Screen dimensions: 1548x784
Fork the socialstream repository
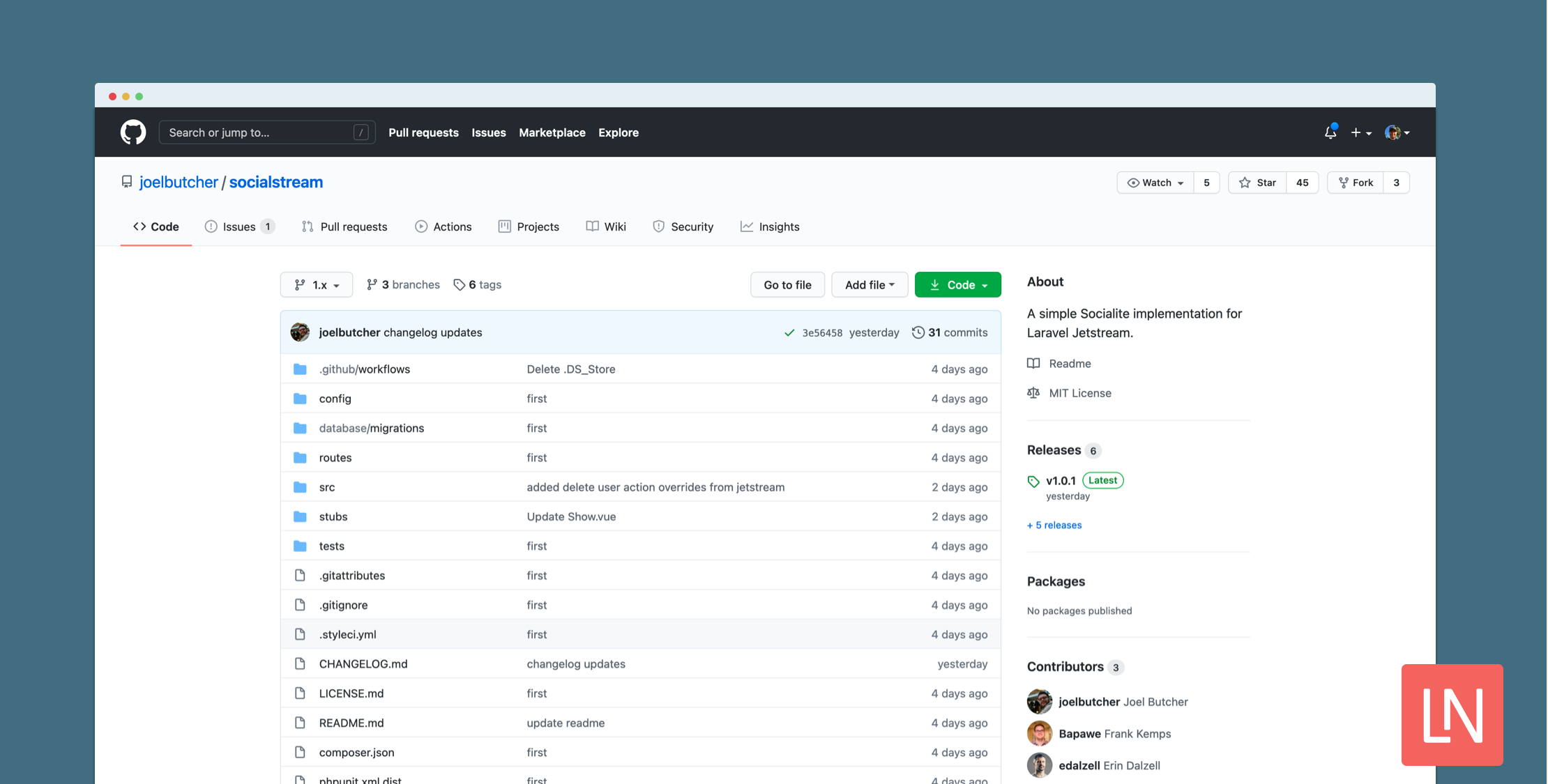[1356, 183]
